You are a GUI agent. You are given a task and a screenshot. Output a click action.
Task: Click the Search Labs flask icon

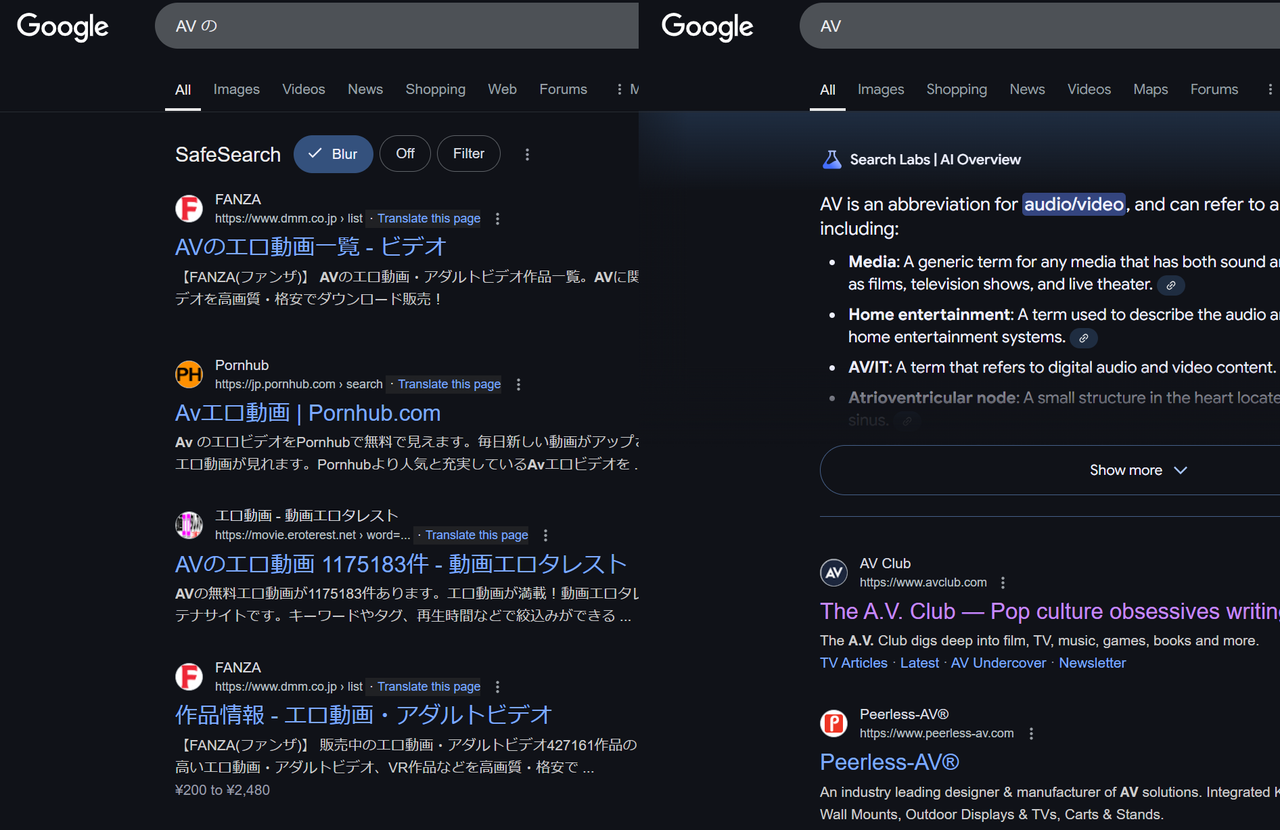[x=831, y=159]
